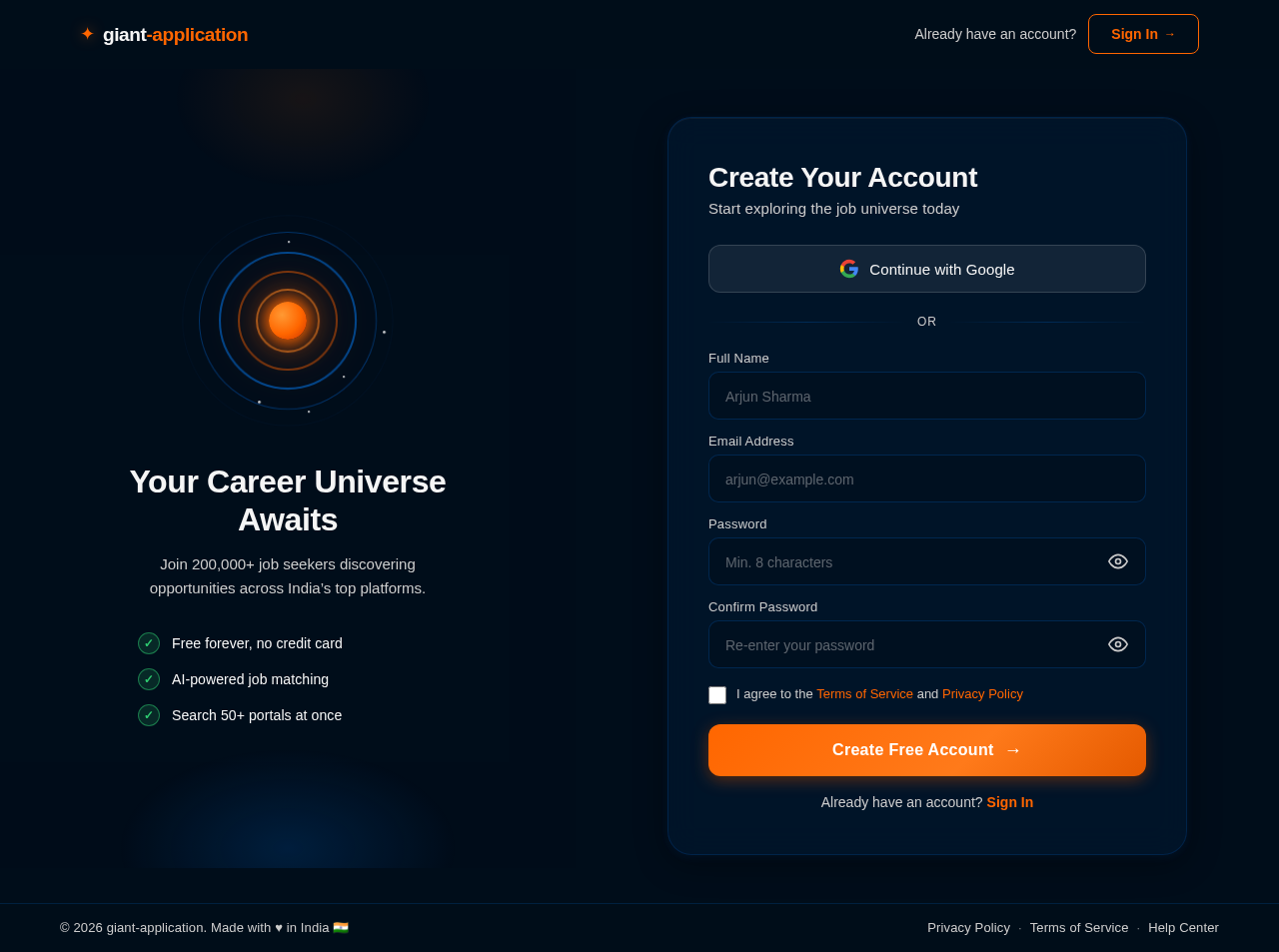This screenshot has width=1279, height=952.
Task: Click the Full Name input field
Action: (926, 394)
